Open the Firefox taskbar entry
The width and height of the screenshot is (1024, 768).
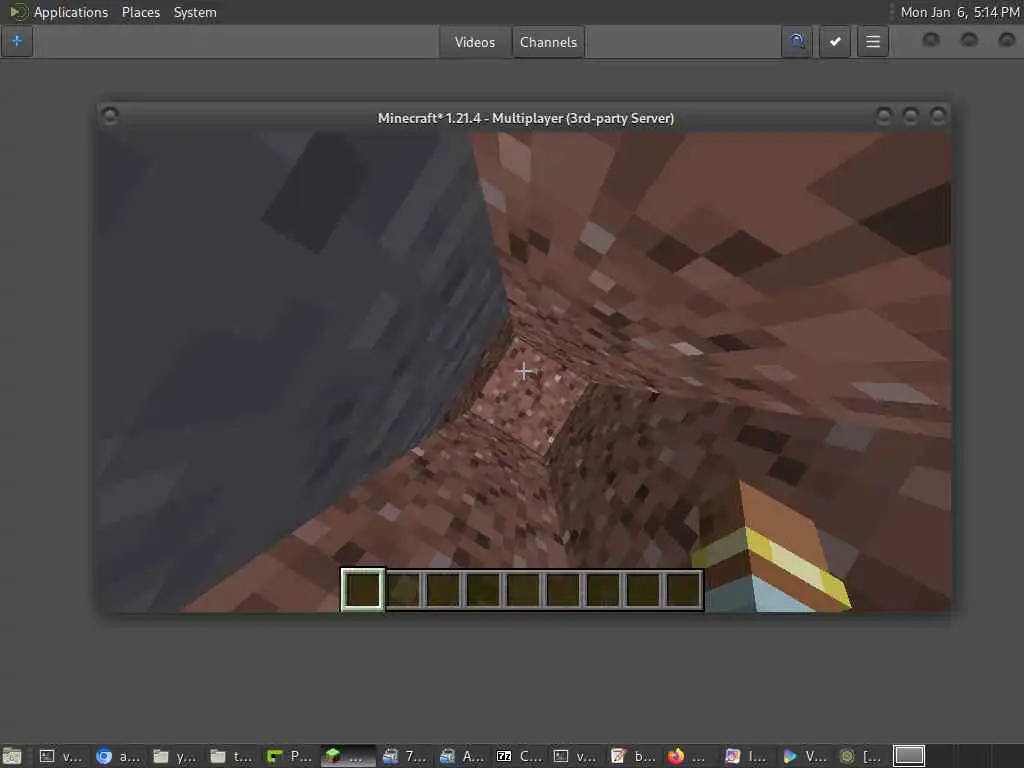click(x=688, y=756)
